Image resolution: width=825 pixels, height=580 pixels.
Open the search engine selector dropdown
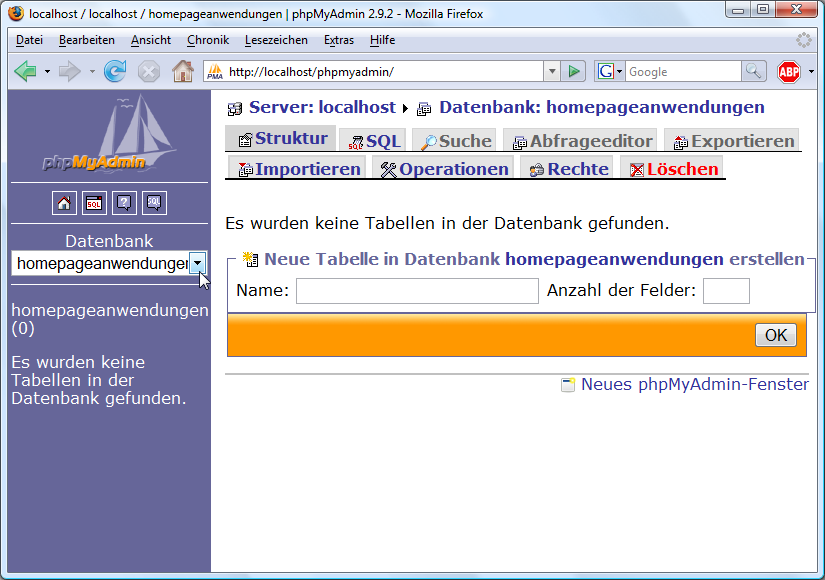pyautogui.click(x=610, y=71)
